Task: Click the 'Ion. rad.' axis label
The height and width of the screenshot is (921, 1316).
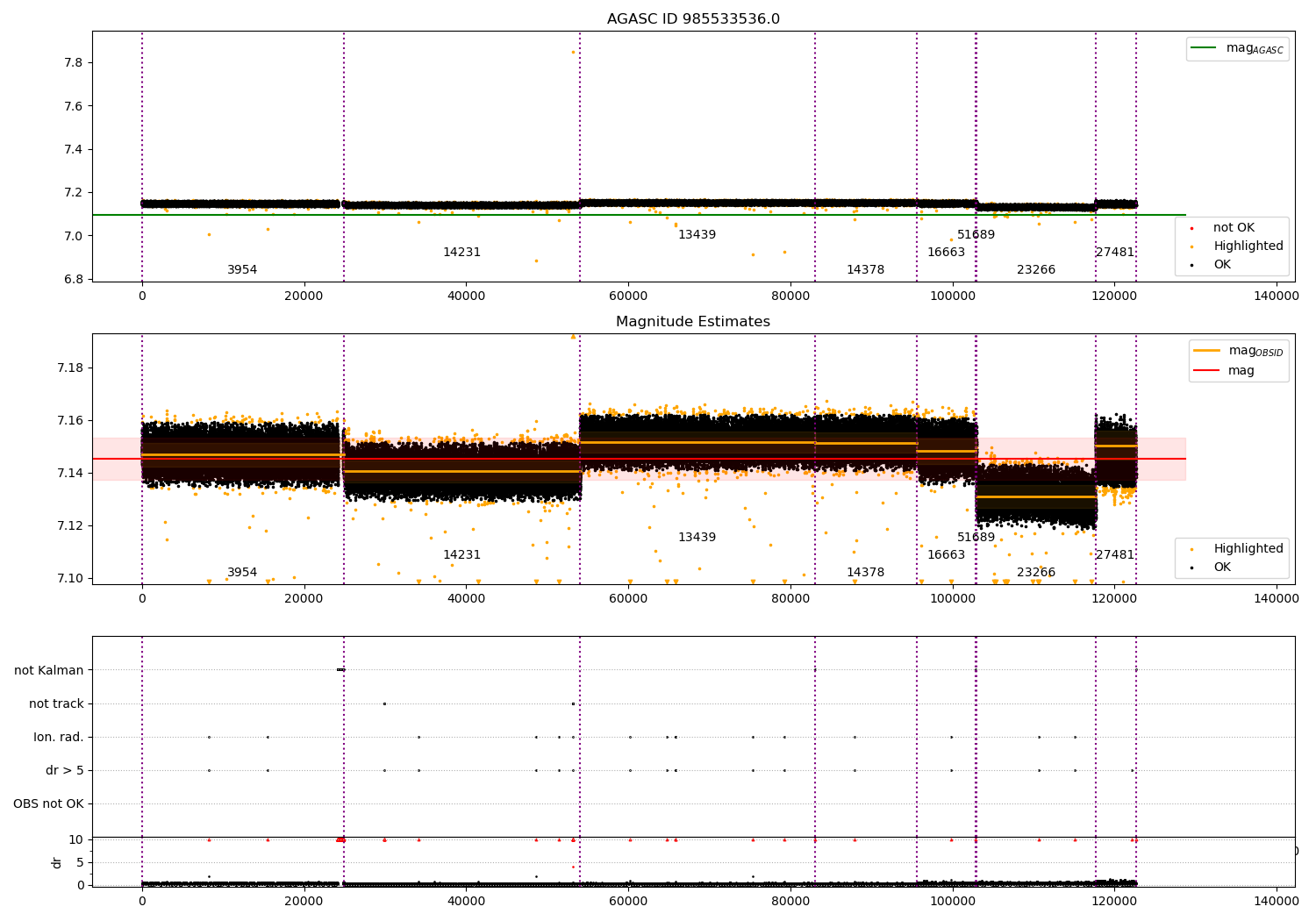Action: click(x=59, y=737)
